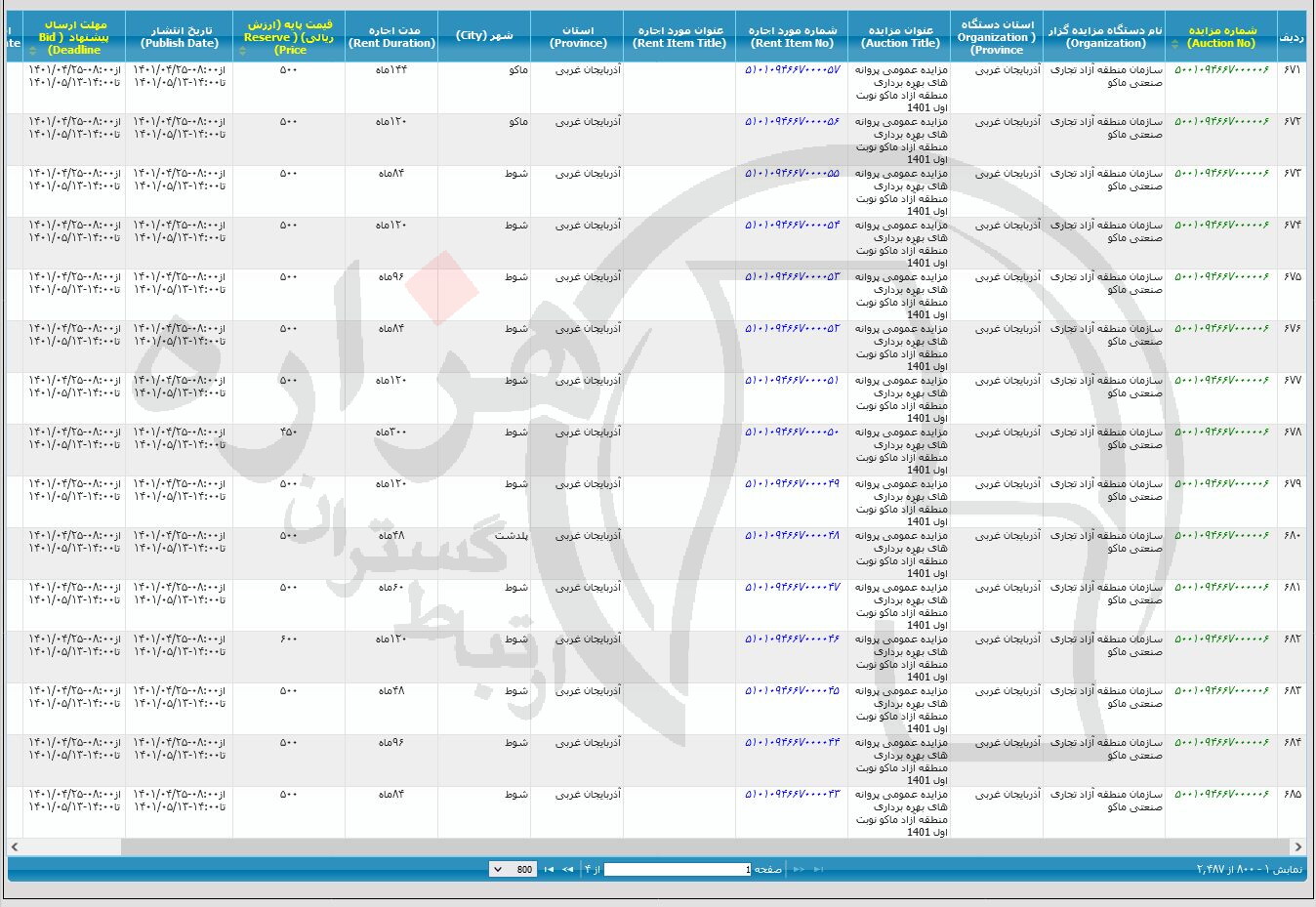Click price value ۴۵۰ in row ۶۷۸
This screenshot has width=1316, height=907.
tap(289, 433)
